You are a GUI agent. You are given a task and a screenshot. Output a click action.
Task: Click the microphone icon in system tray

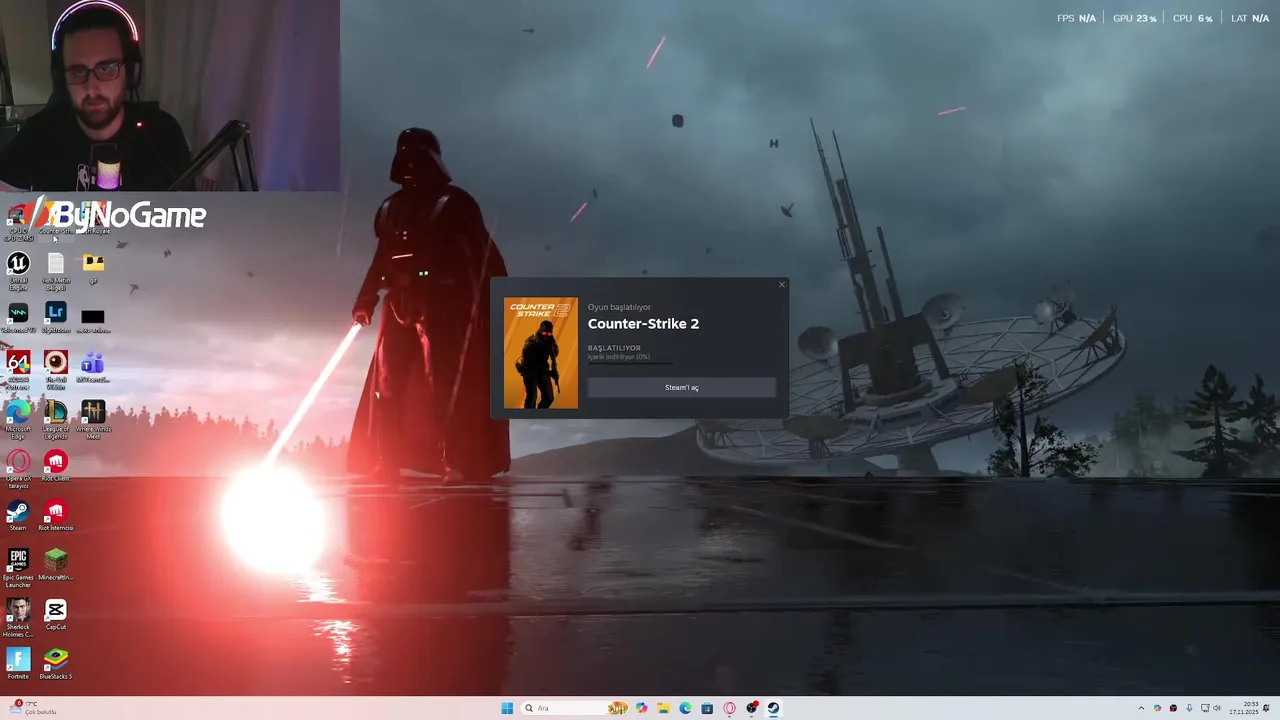coord(1189,708)
